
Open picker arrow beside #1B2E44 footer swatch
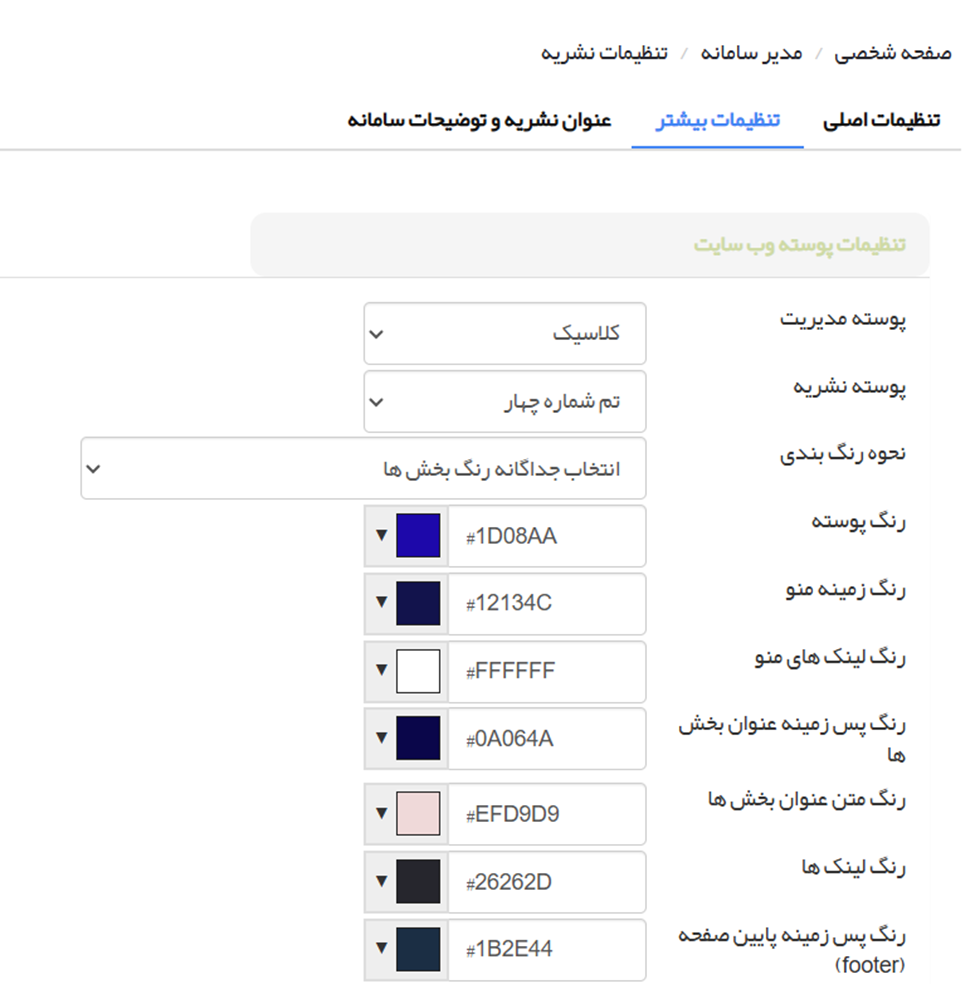[380, 949]
